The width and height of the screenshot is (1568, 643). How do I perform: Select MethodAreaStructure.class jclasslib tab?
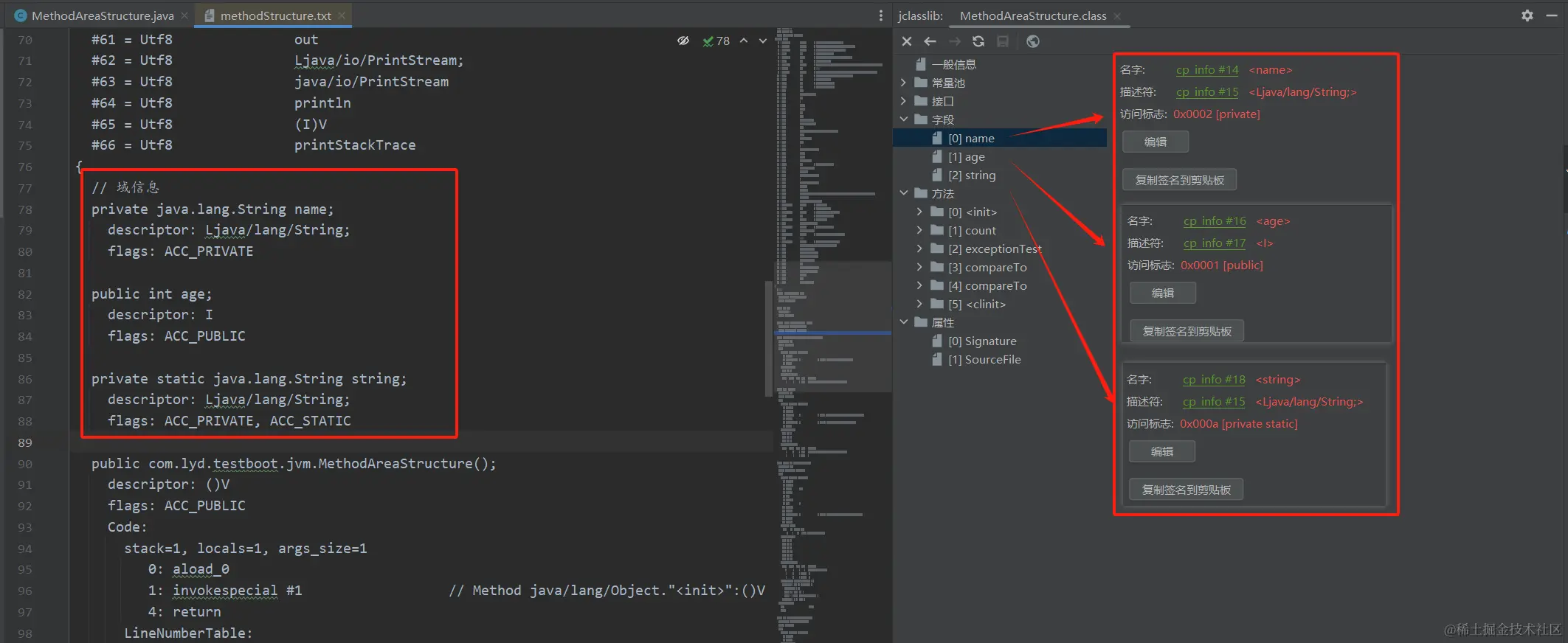click(x=1033, y=15)
